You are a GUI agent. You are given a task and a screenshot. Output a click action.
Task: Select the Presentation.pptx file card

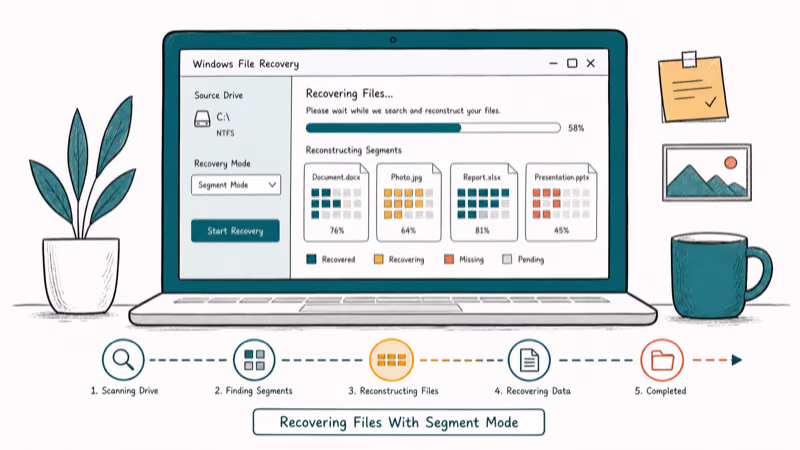click(x=561, y=203)
